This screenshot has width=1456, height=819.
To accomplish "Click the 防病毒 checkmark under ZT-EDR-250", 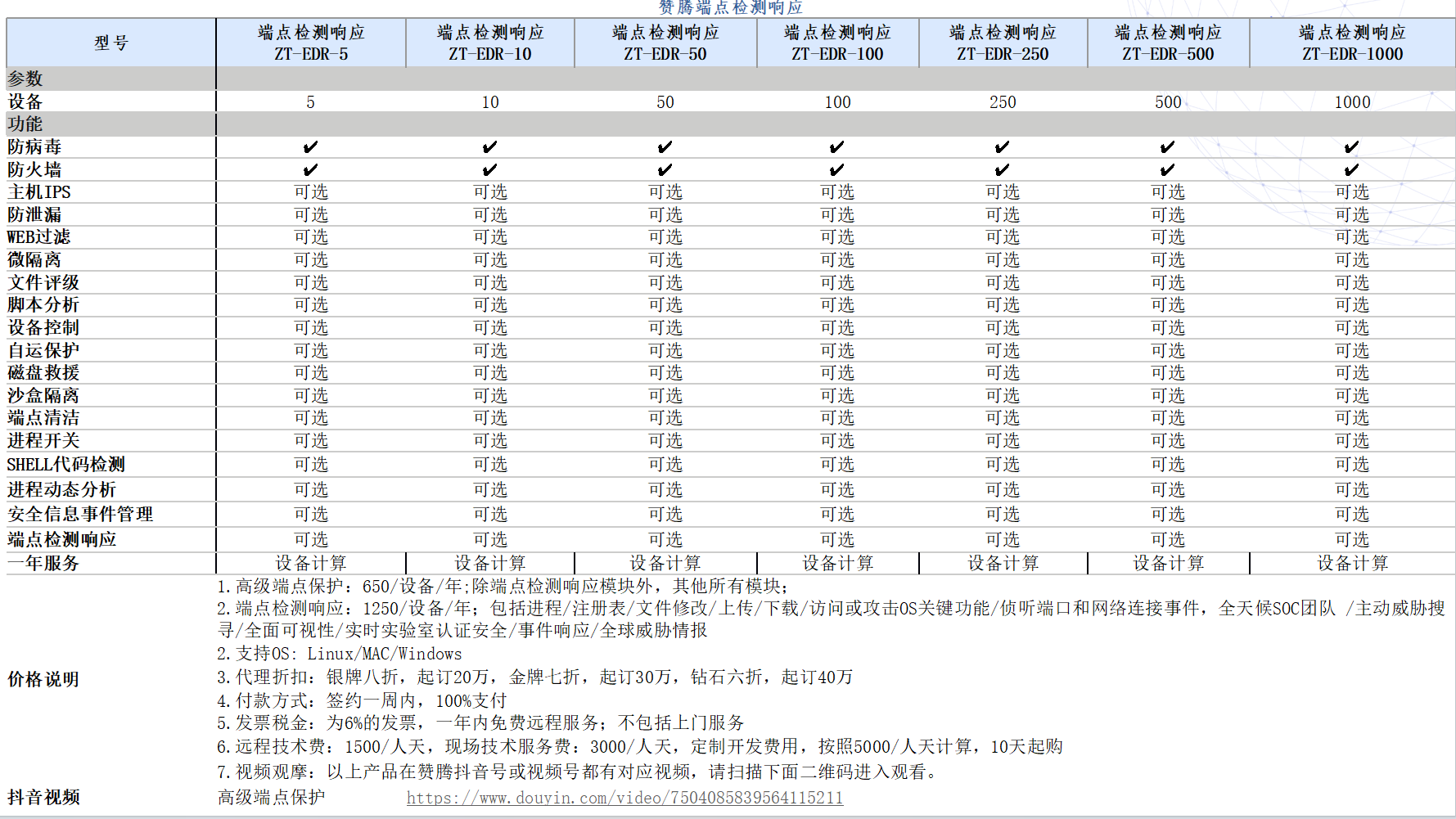I will click(x=1002, y=147).
